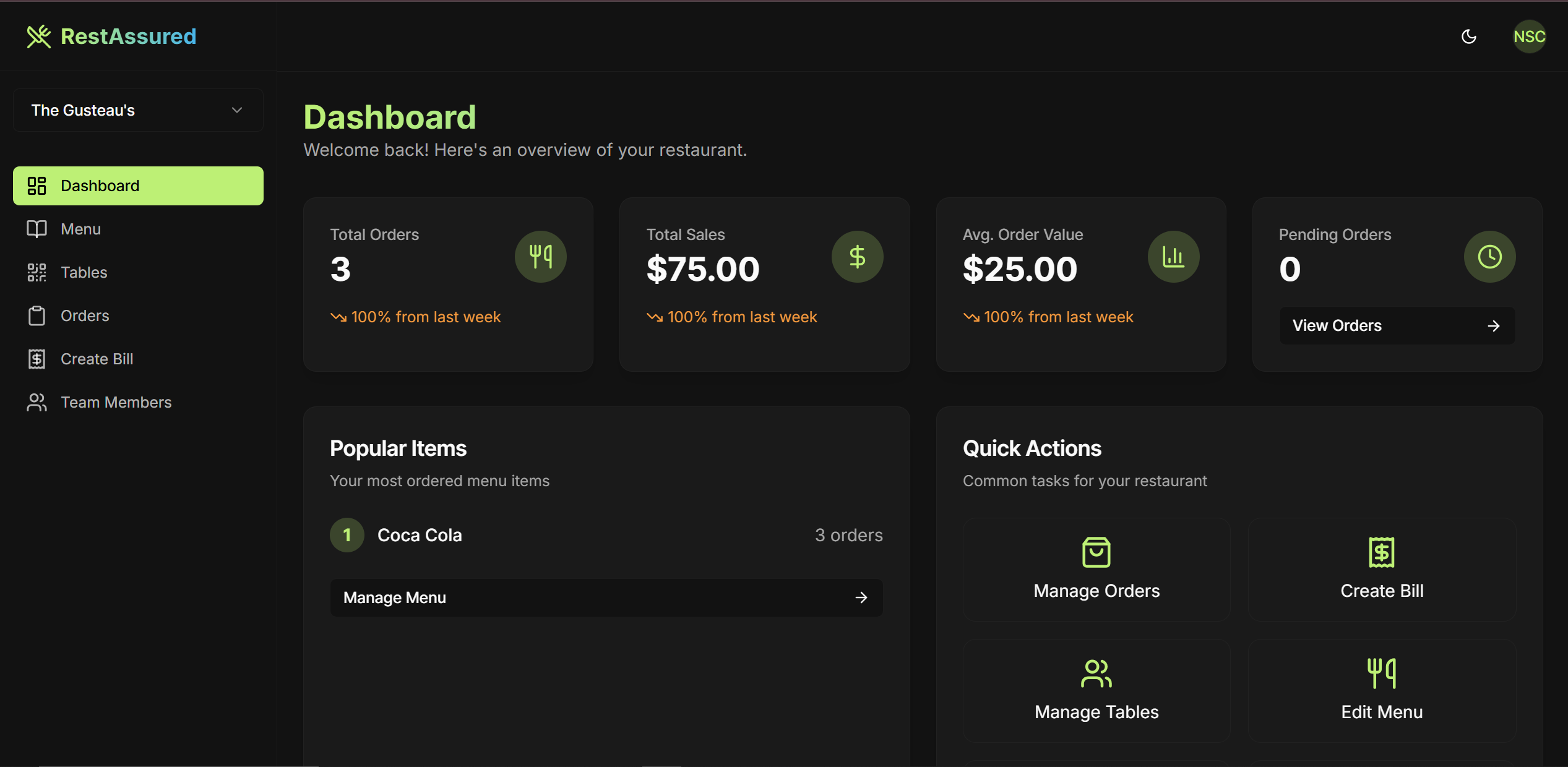Go to Tables in the sidebar

click(138, 272)
